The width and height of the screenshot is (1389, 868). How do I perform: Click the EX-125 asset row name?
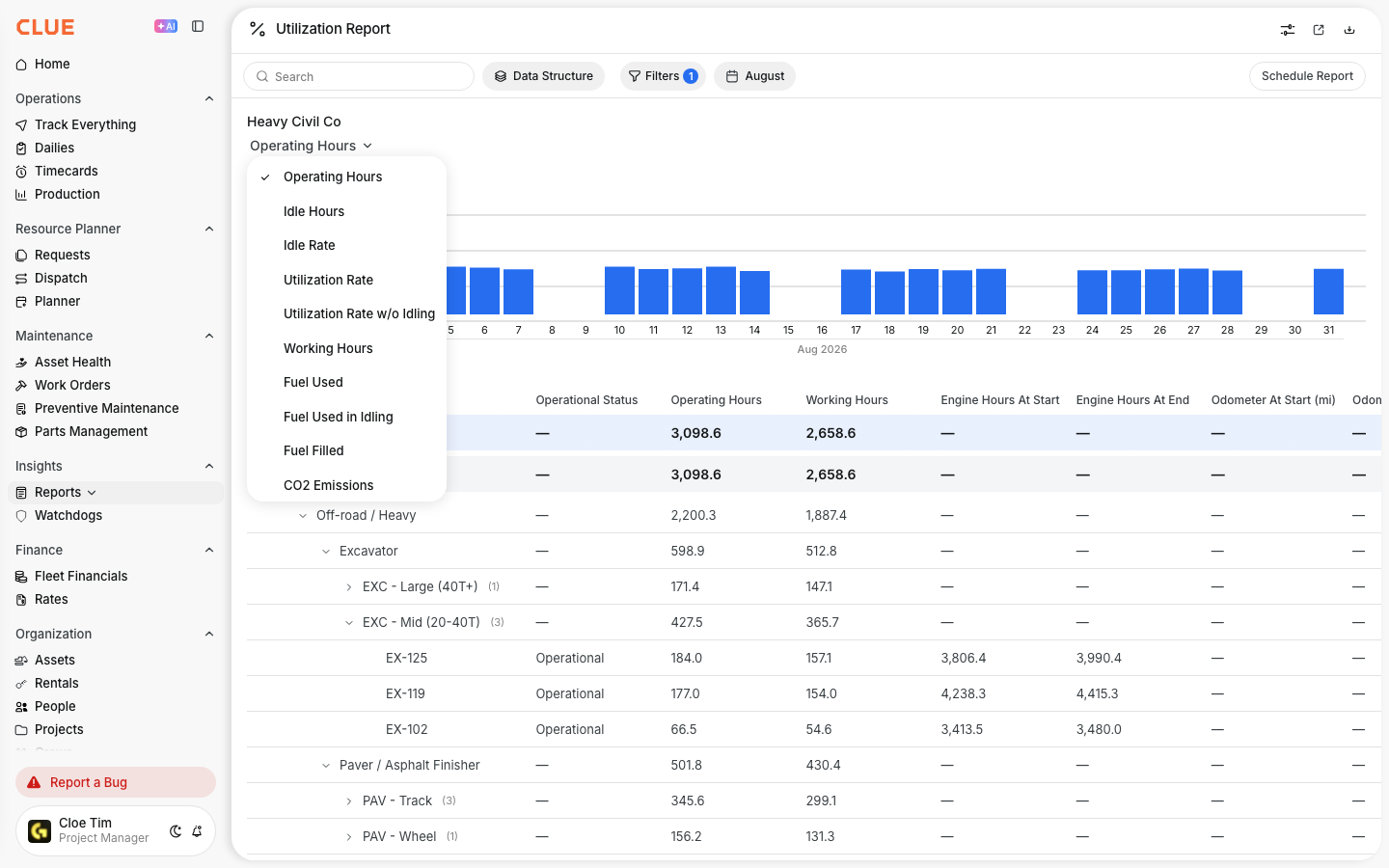click(x=406, y=658)
